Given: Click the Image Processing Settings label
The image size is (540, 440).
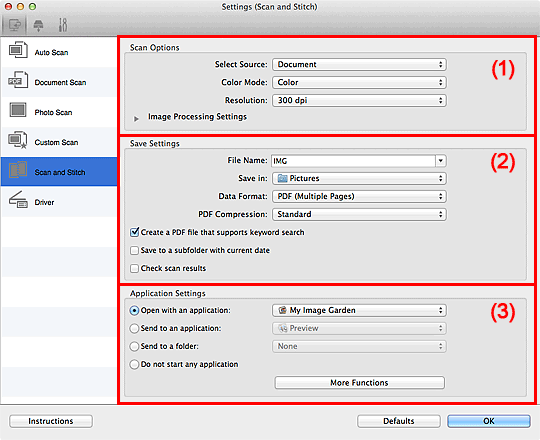Looking at the screenshot, I should (x=197, y=117).
